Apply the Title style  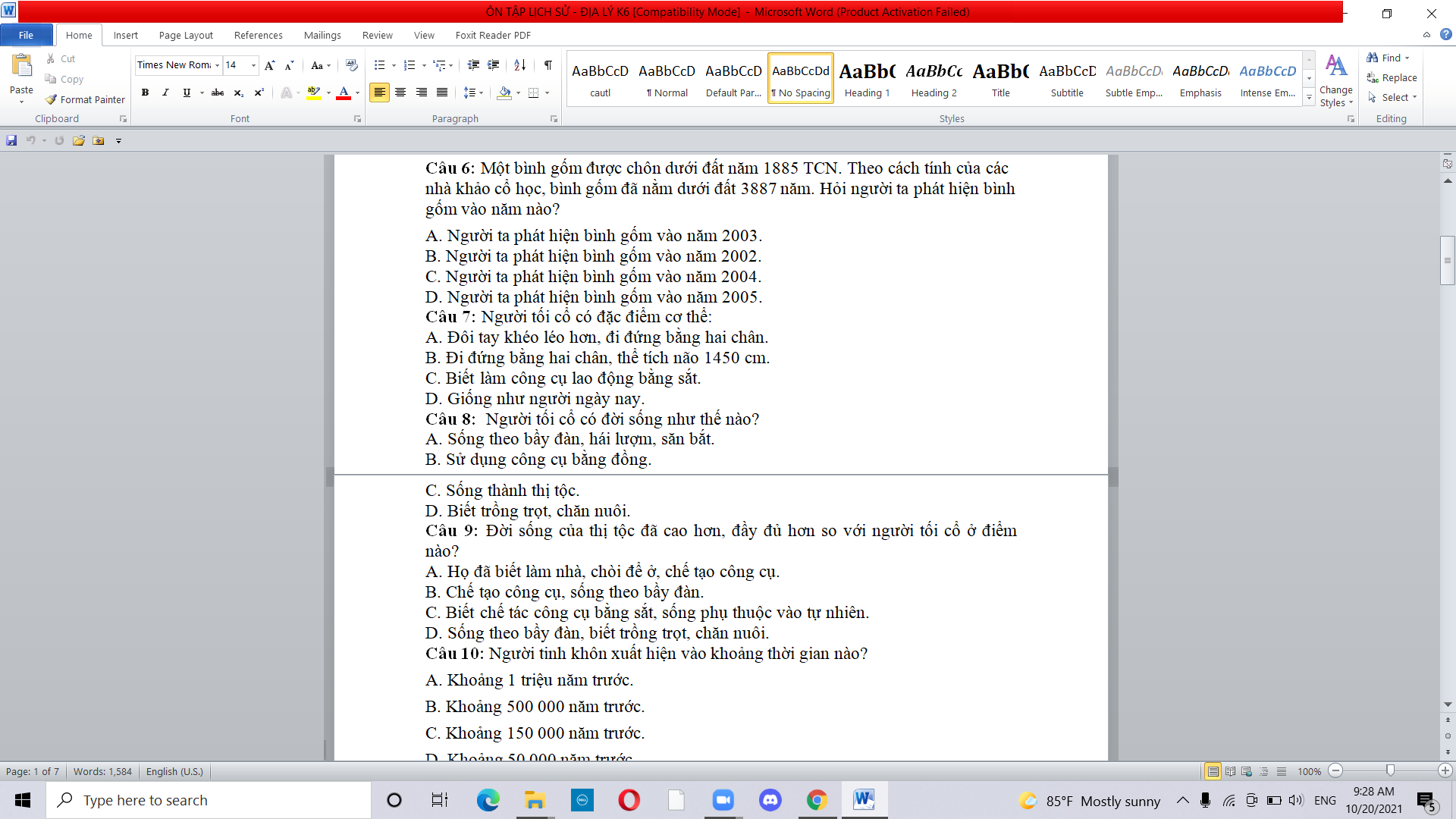coord(1000,78)
